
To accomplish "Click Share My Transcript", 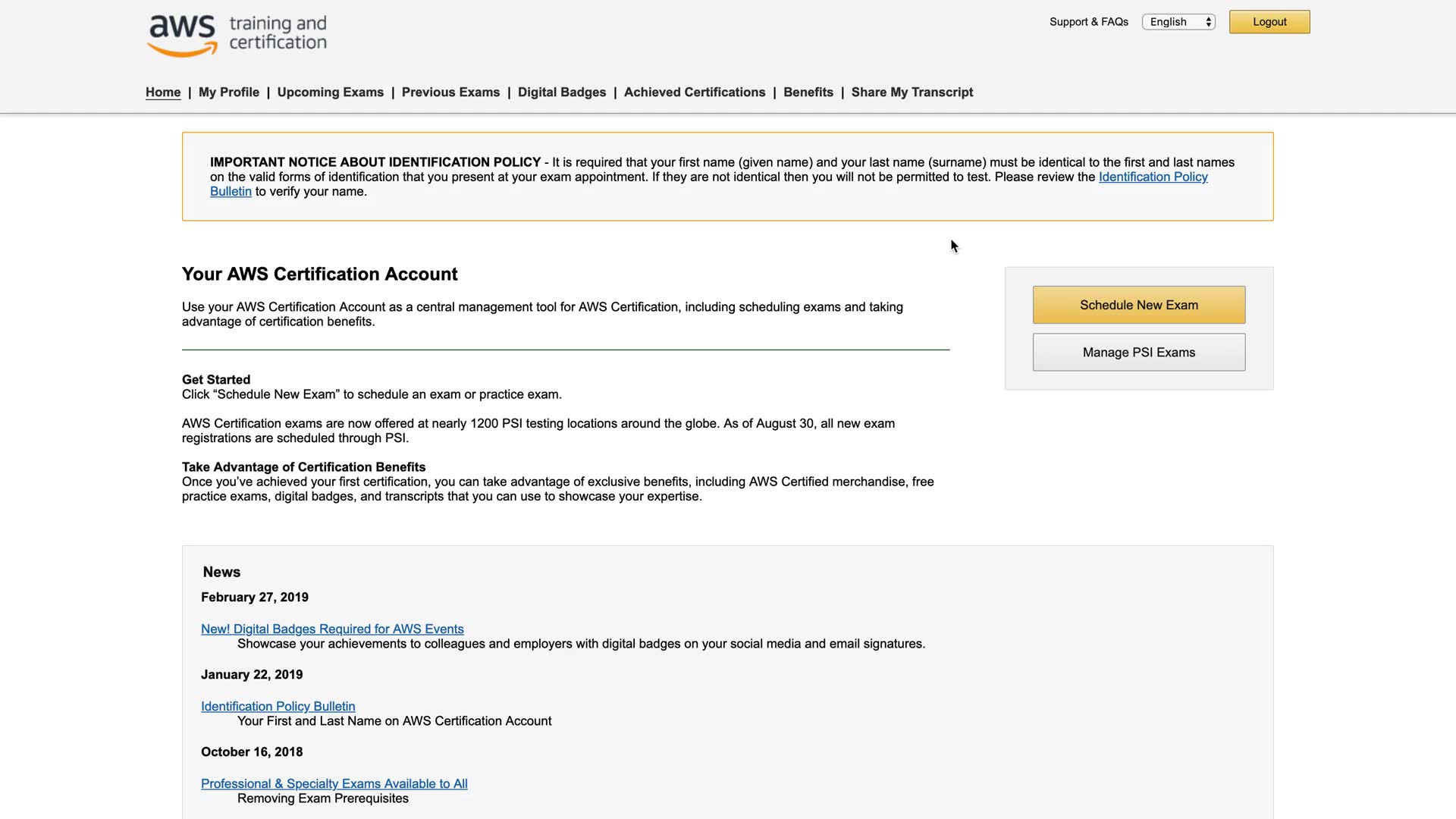I will 912,92.
